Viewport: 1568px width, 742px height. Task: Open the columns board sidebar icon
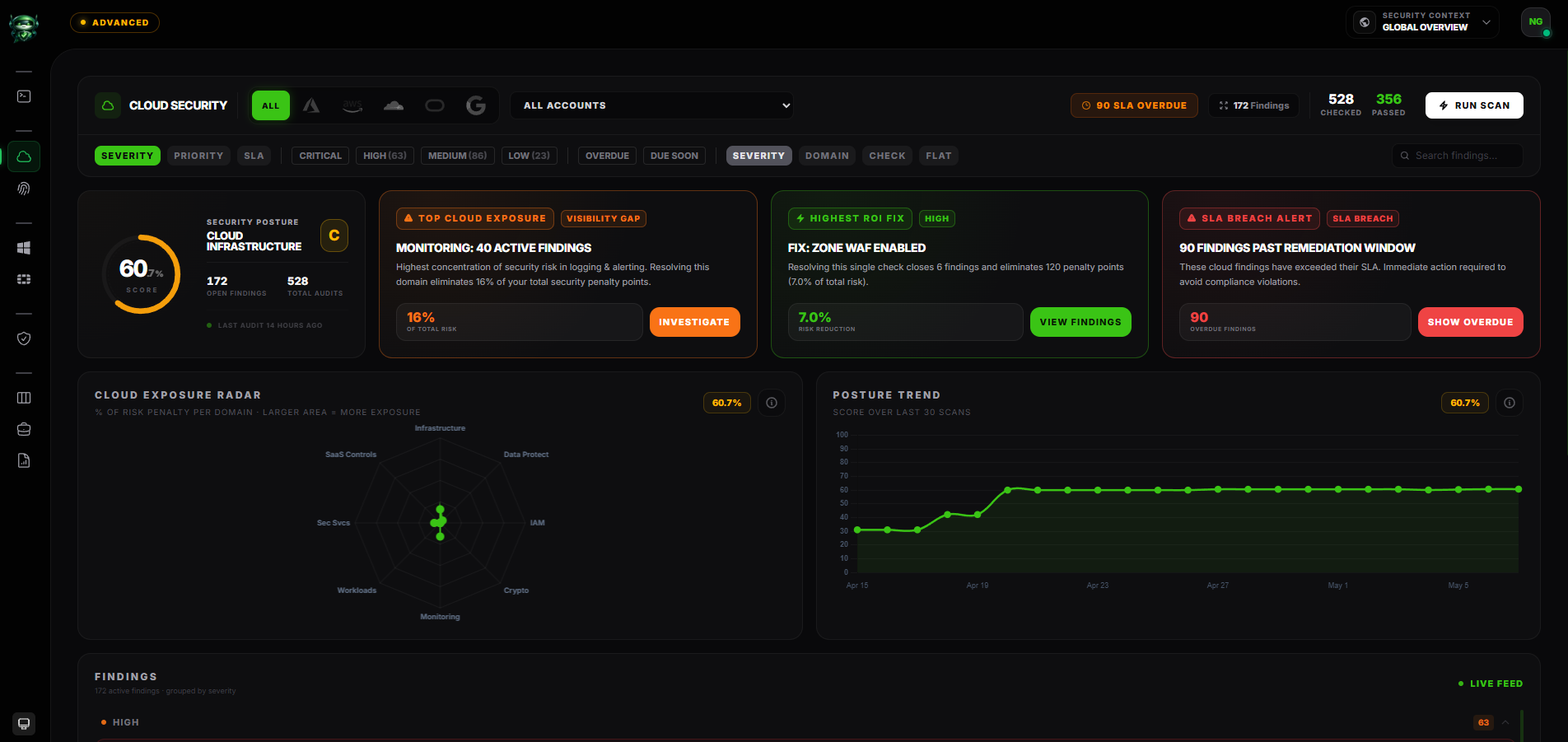point(24,398)
